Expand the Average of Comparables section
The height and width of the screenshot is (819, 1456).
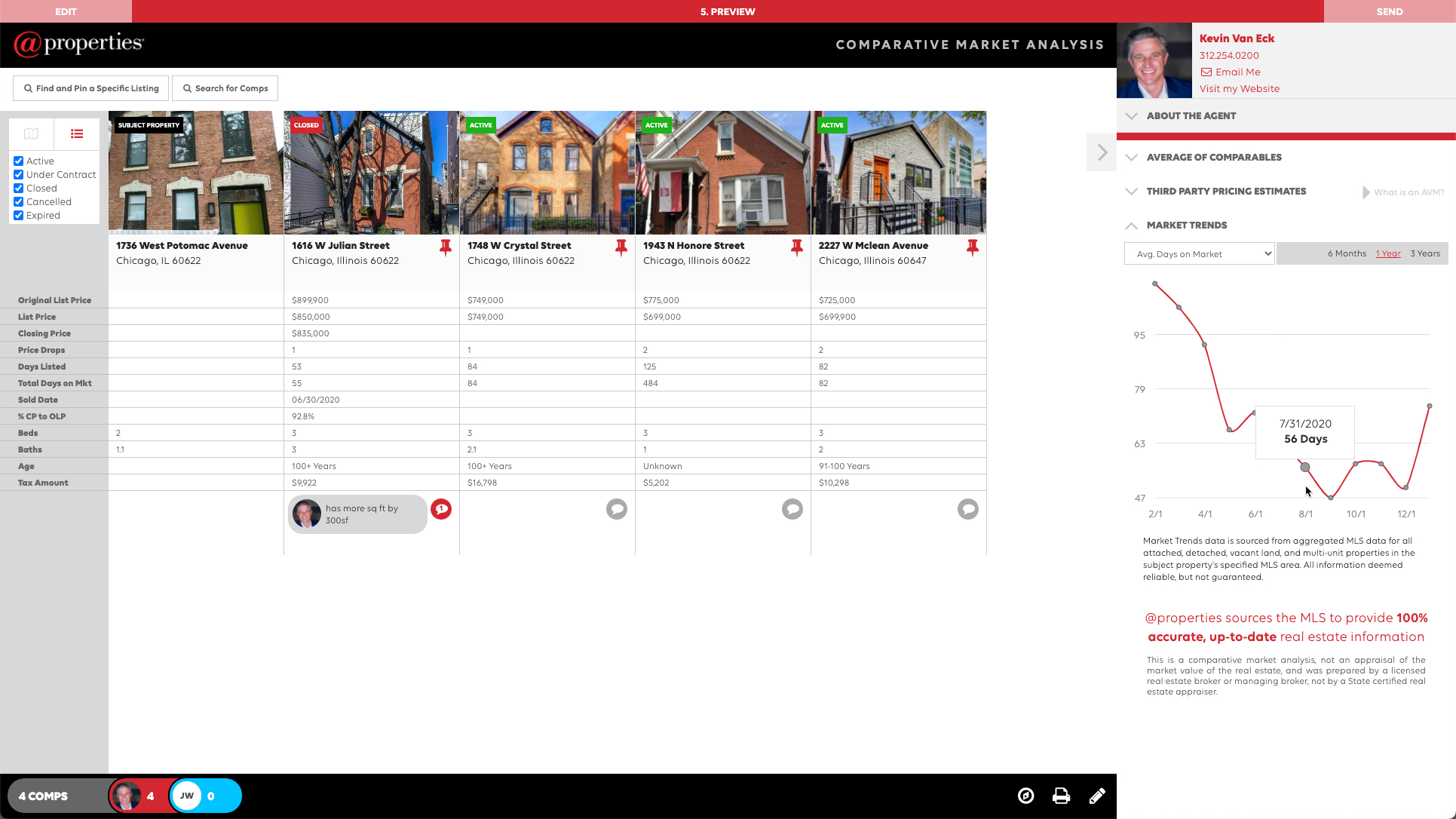coord(1213,157)
